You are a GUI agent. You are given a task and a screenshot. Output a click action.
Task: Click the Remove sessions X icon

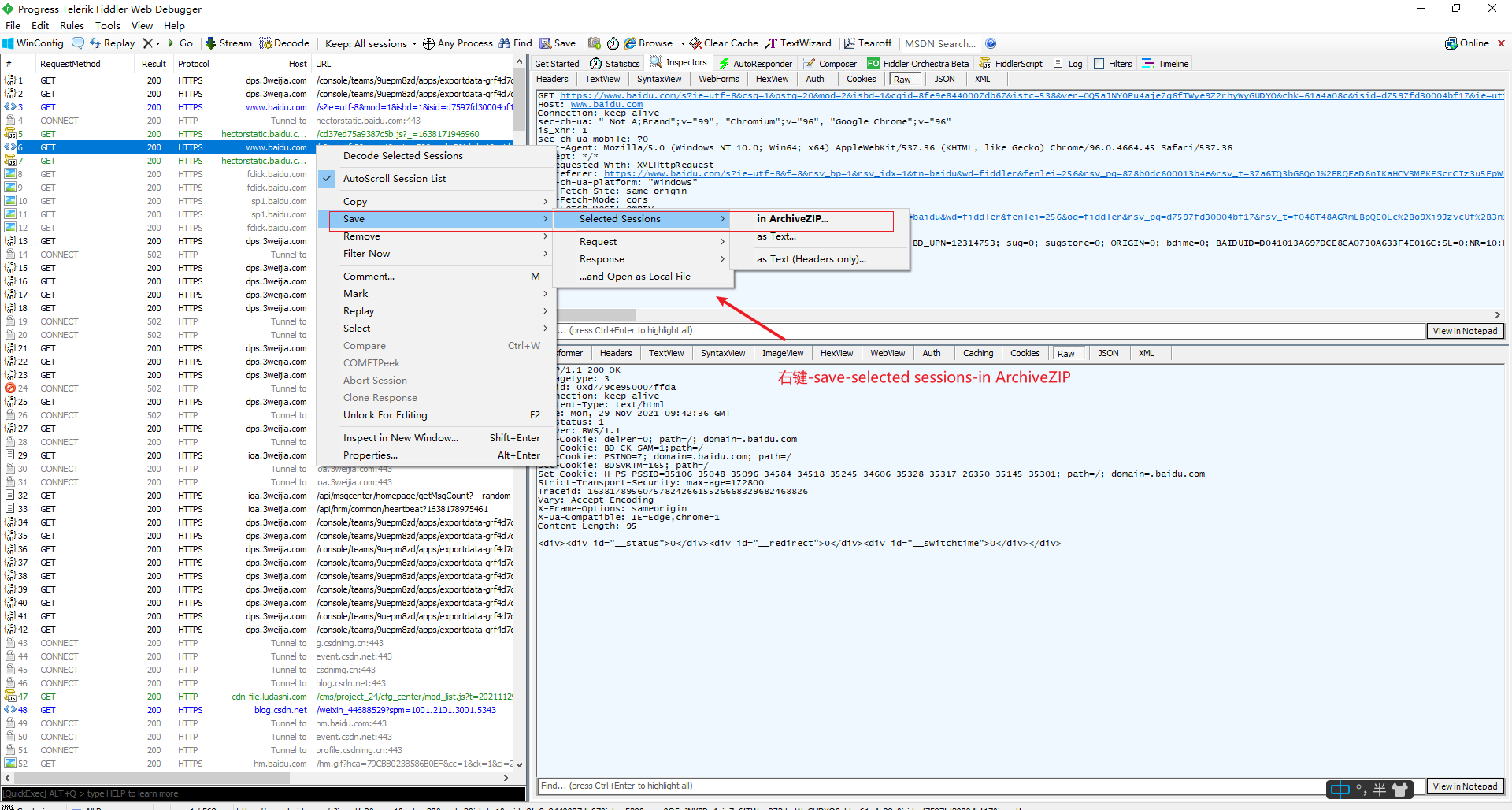pos(147,43)
